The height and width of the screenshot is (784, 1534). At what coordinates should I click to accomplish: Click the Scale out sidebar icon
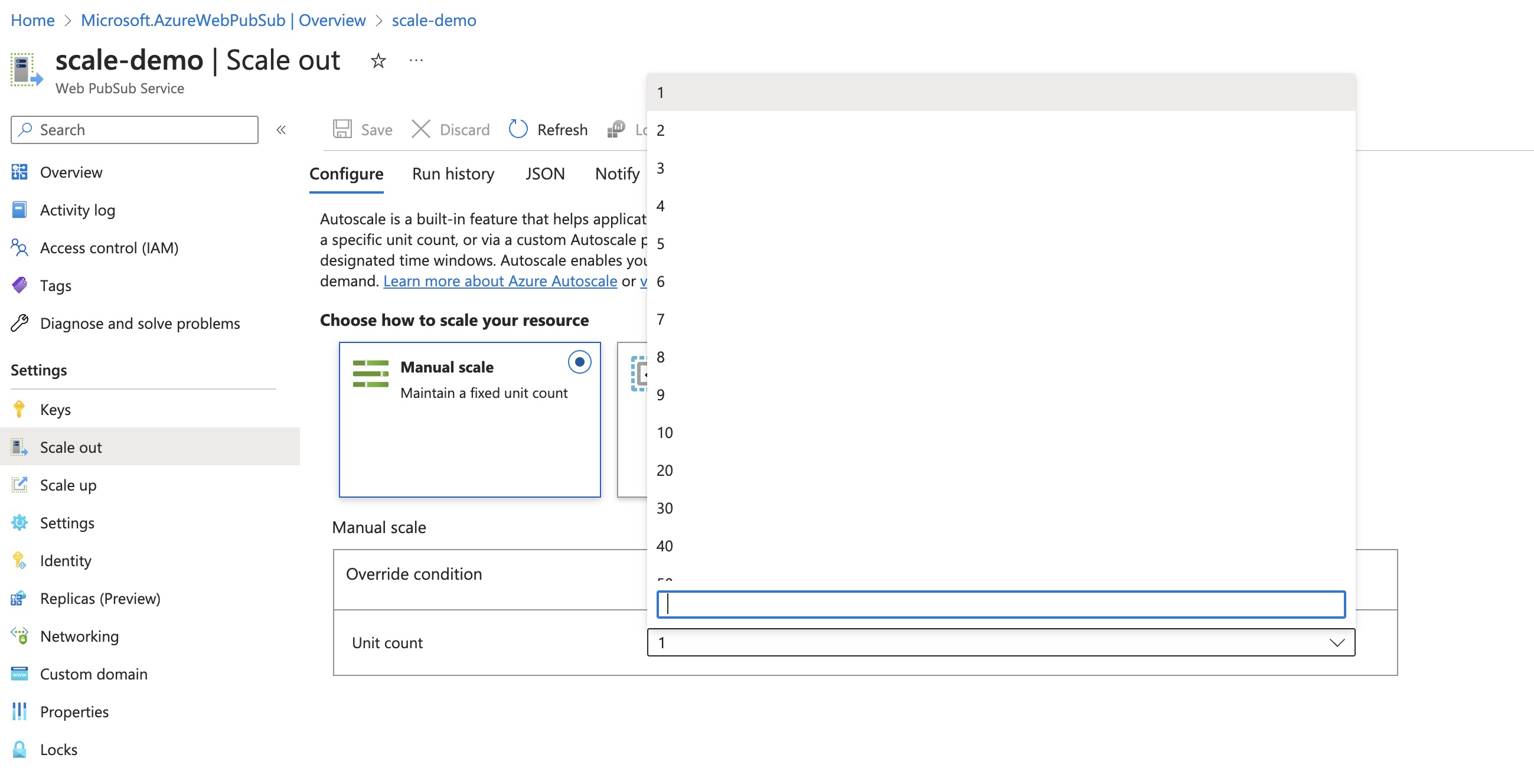pos(19,446)
